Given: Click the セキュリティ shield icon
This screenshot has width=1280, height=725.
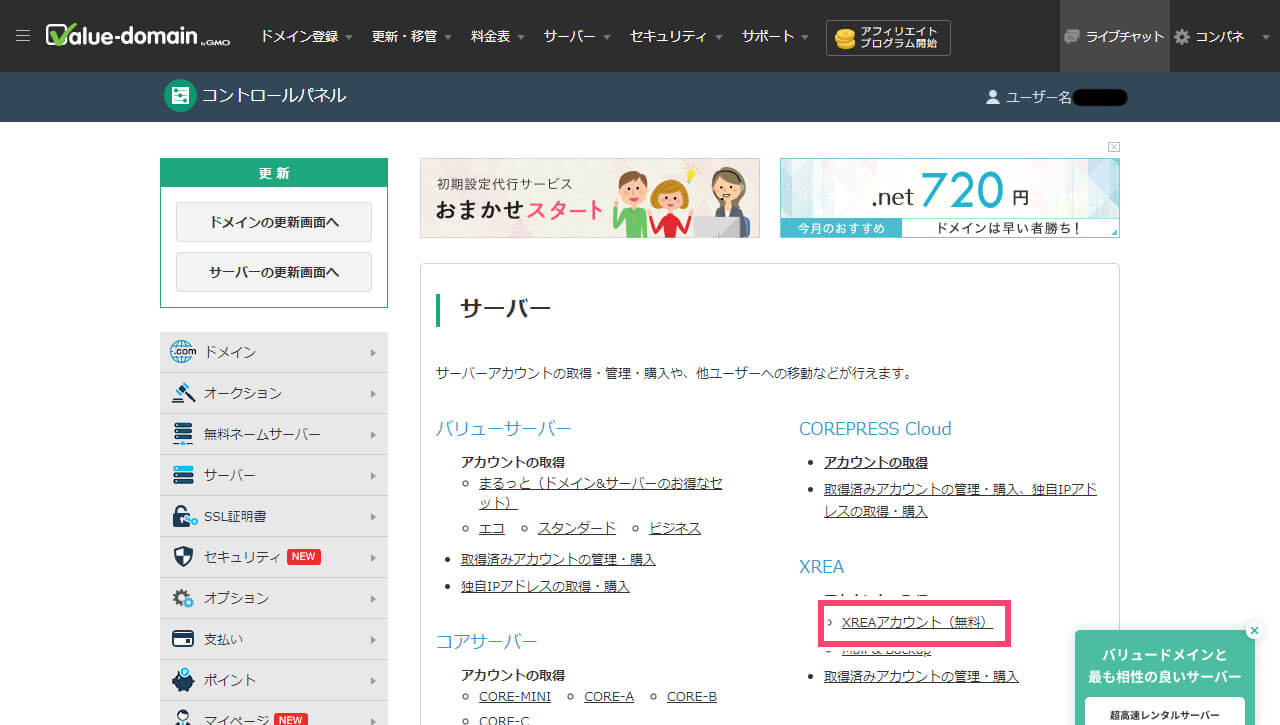Looking at the screenshot, I should [183, 557].
